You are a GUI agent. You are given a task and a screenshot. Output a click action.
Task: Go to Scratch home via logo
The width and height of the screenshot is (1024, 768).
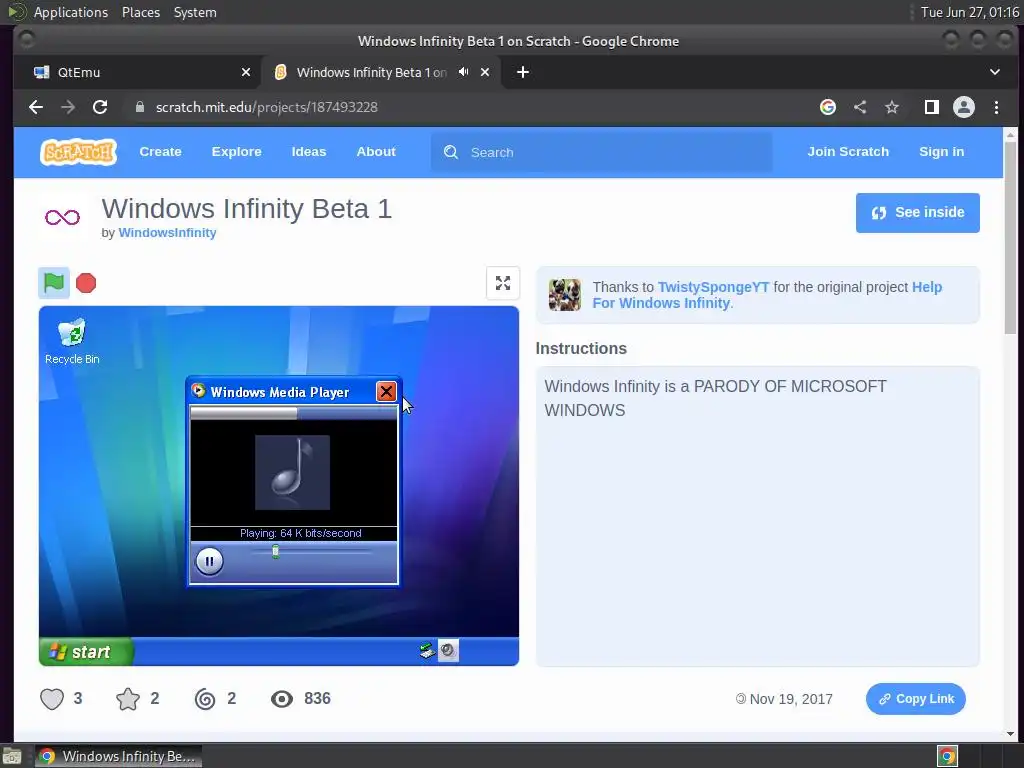(x=78, y=152)
